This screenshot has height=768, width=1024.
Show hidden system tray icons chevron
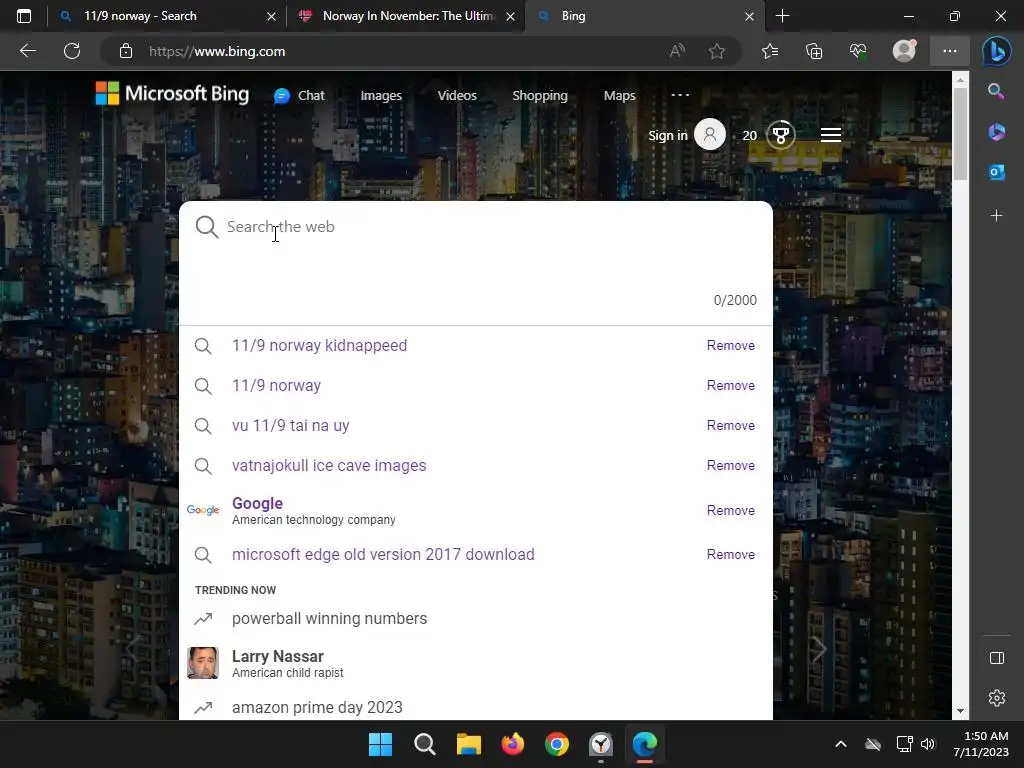pos(840,744)
